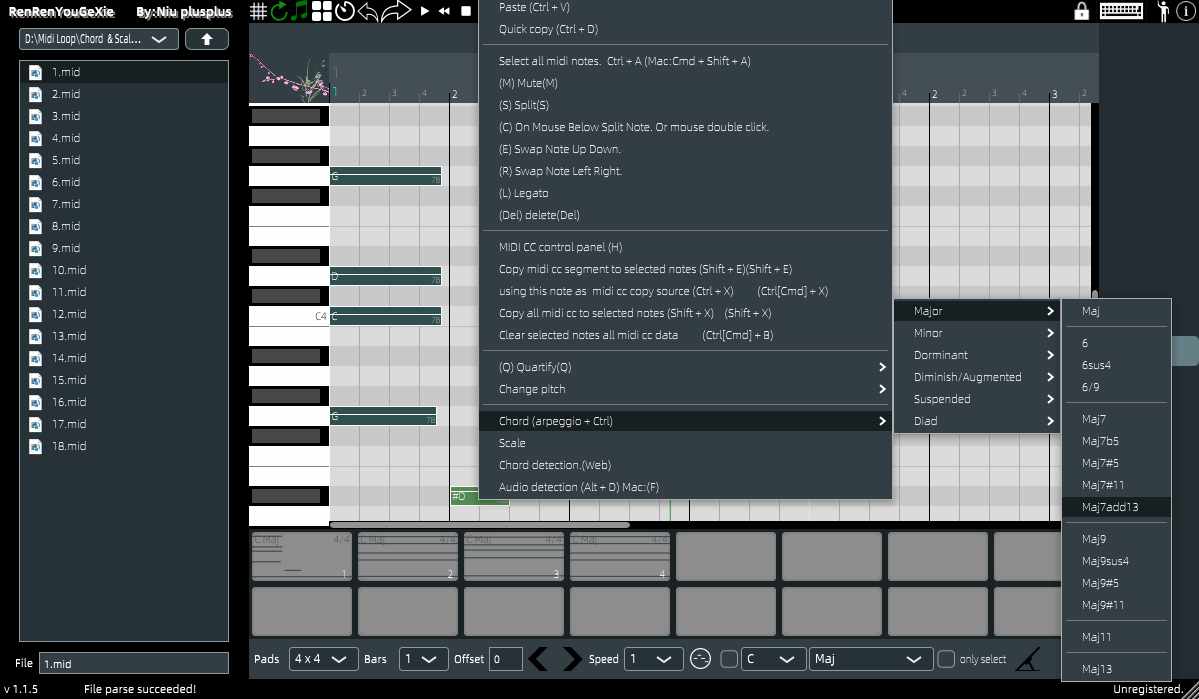Click the redo arrow icon

coord(396,11)
